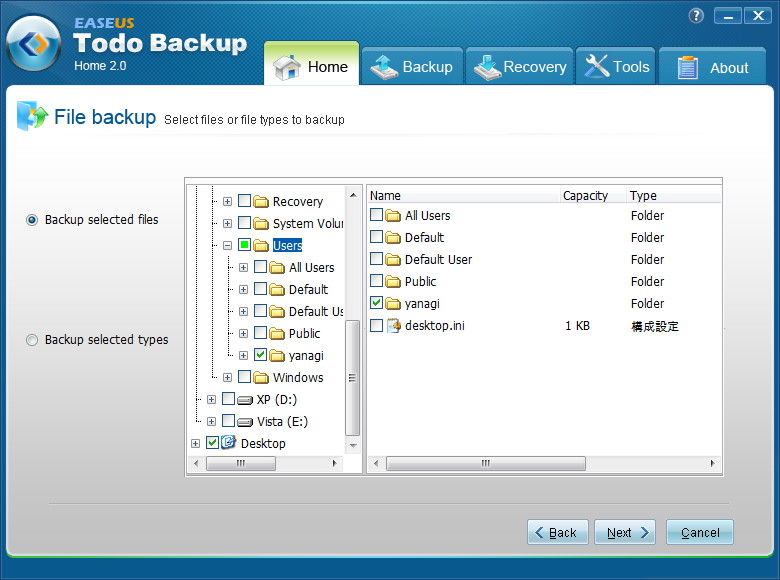Click the Default User folder icon in list

point(393,260)
